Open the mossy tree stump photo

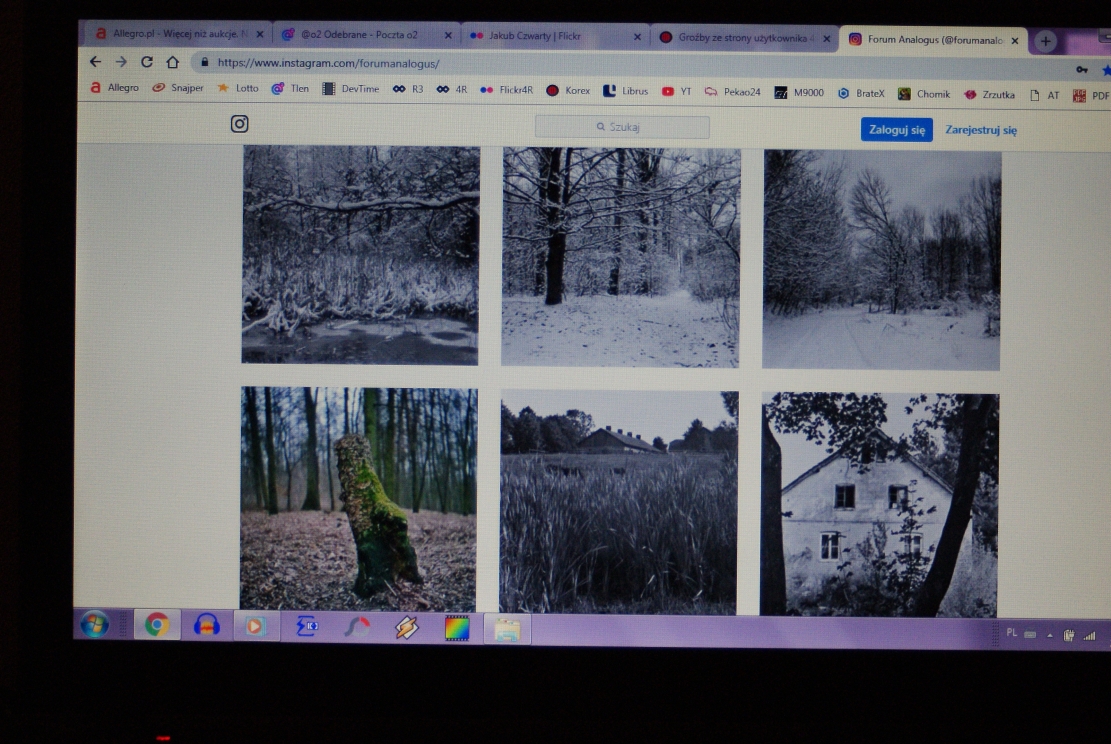(358, 498)
